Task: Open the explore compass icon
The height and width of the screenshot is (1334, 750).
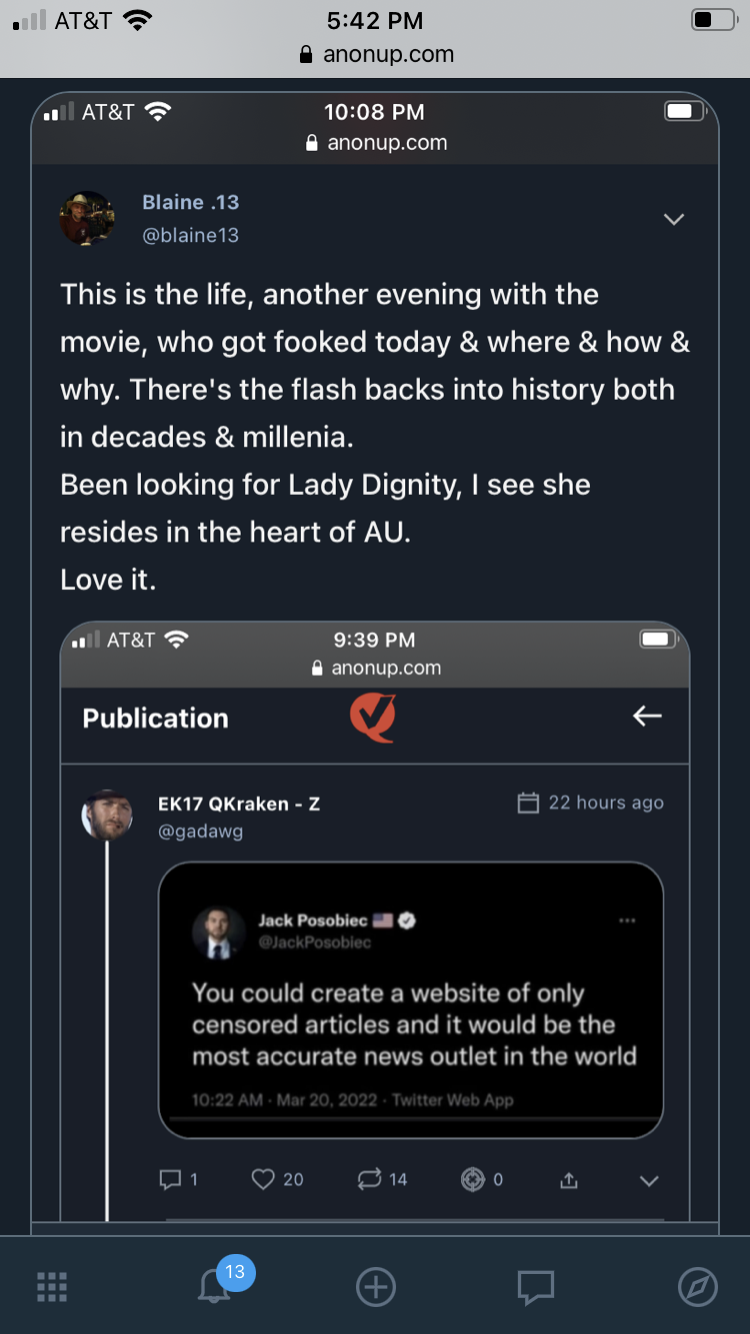Action: pos(697,1287)
